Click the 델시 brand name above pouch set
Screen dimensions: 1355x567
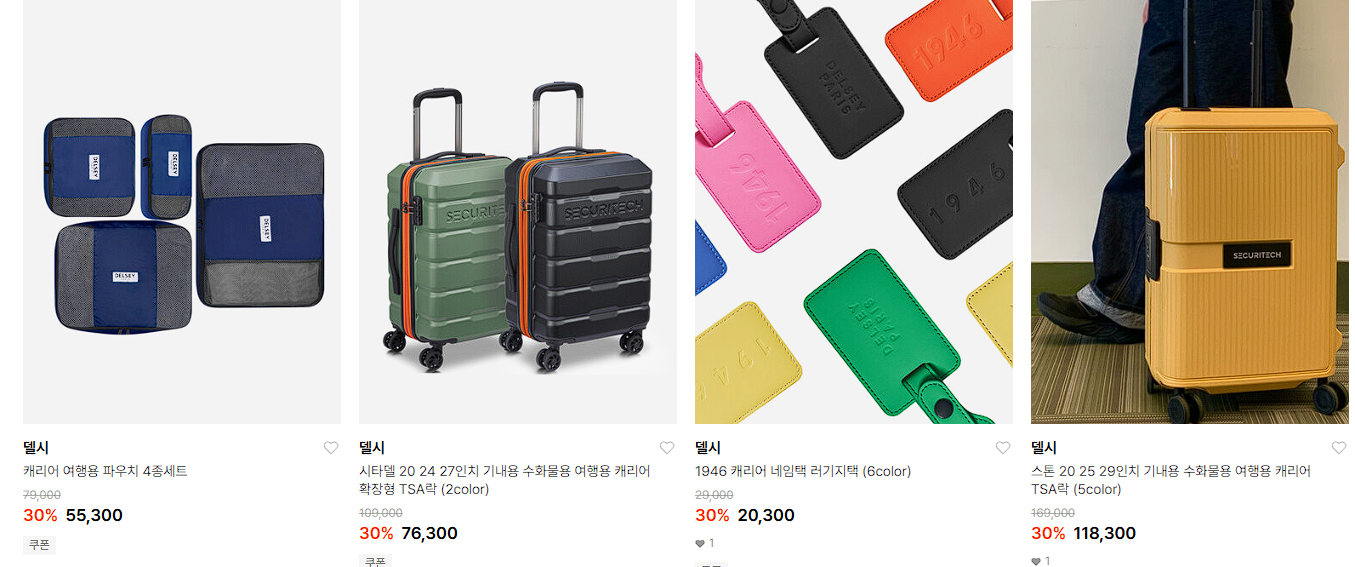pos(36,448)
